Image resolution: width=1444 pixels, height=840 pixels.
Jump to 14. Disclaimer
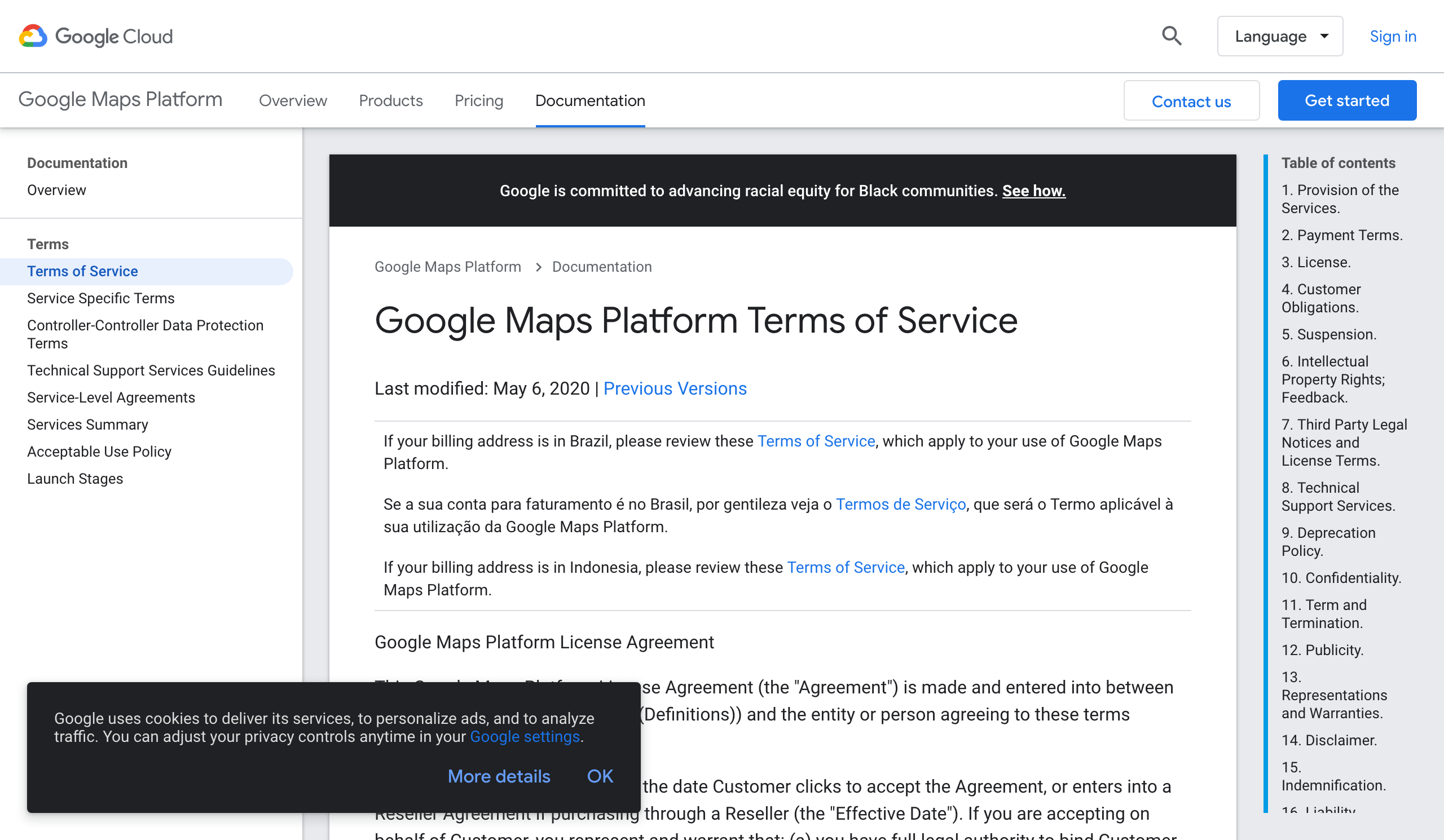point(1329,740)
